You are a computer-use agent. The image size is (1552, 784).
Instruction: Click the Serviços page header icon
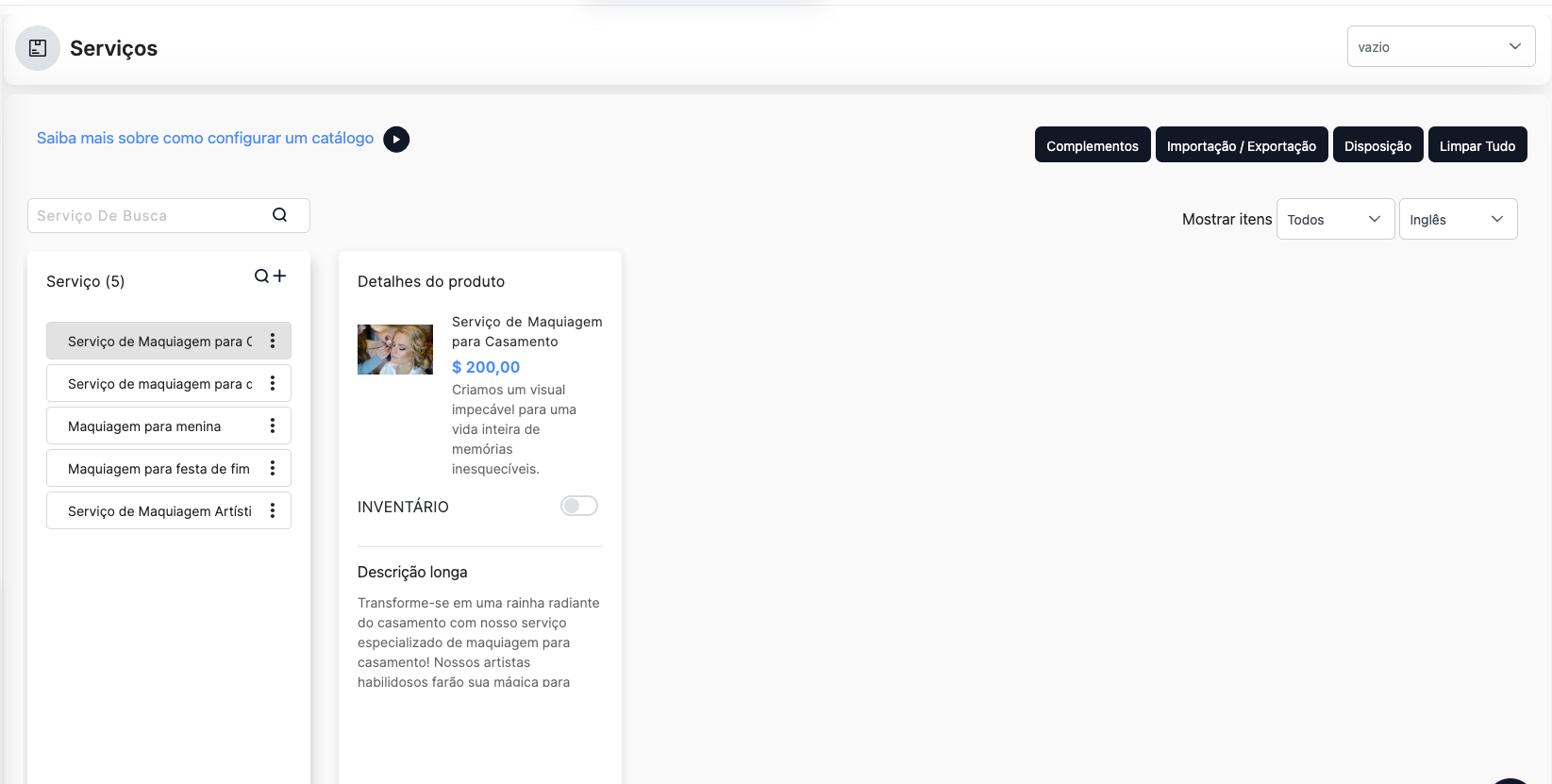point(38,48)
